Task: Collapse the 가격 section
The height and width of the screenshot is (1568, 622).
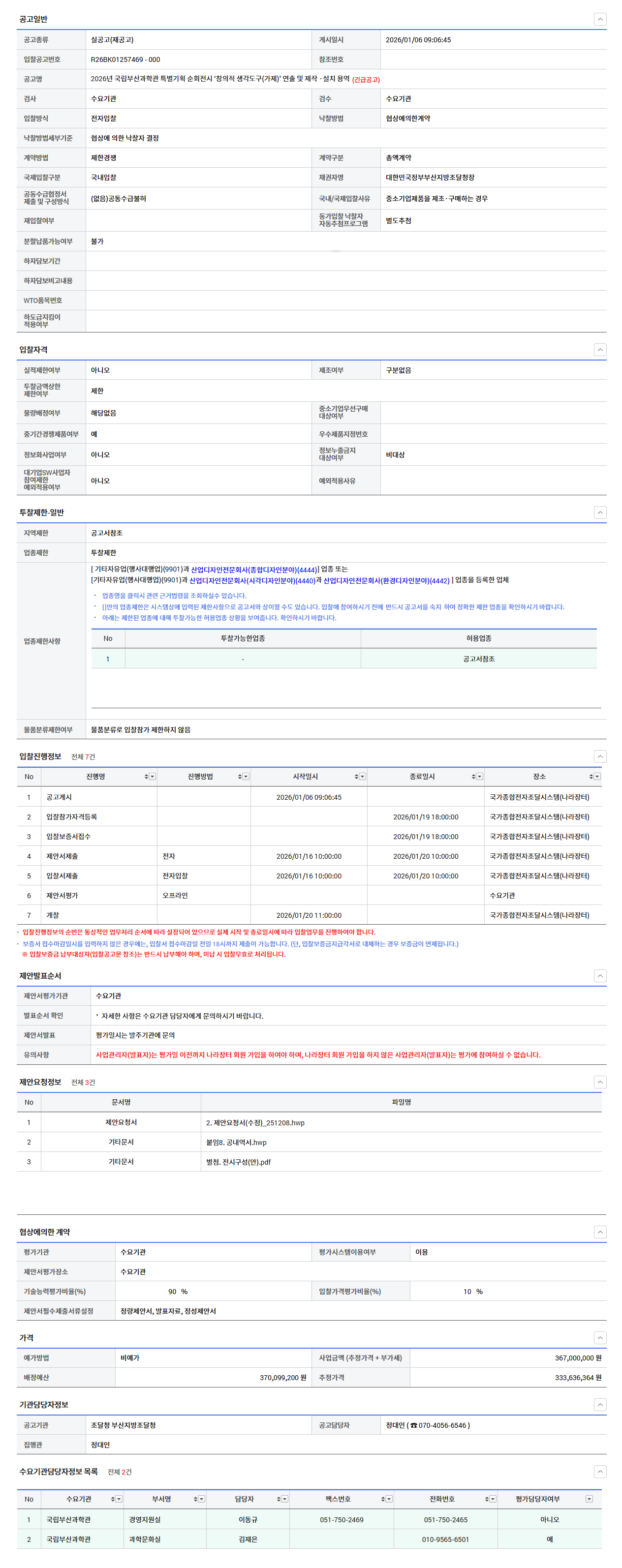Action: coord(599,1337)
